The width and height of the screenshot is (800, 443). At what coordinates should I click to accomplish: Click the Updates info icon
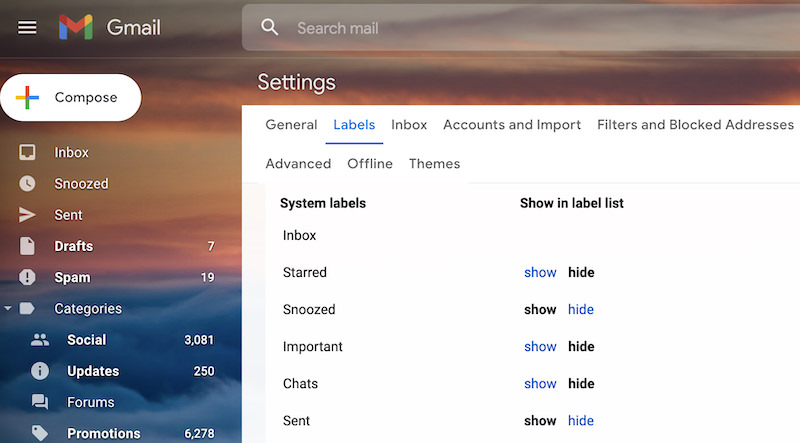[x=40, y=371]
